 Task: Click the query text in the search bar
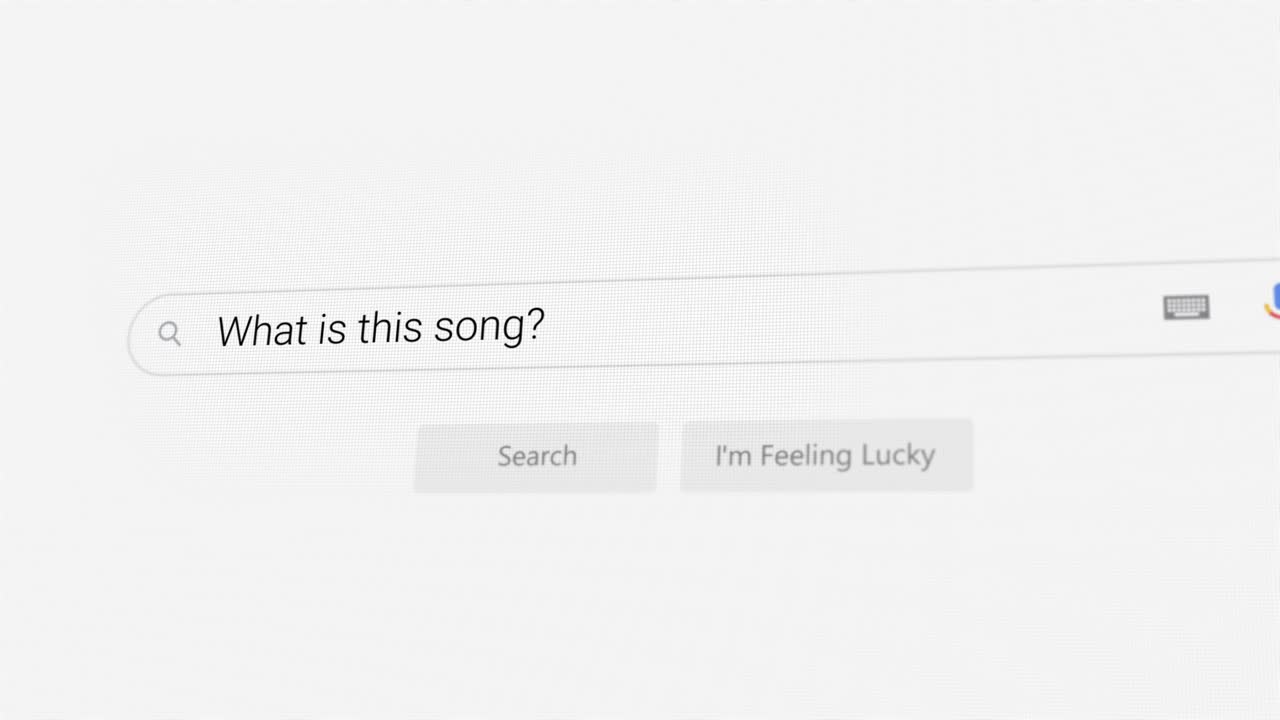point(380,328)
